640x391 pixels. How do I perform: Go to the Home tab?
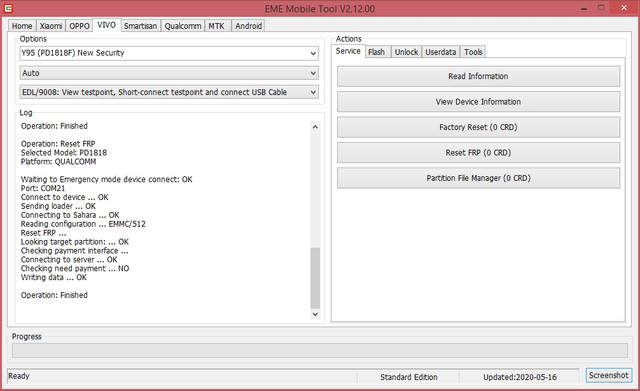22,26
